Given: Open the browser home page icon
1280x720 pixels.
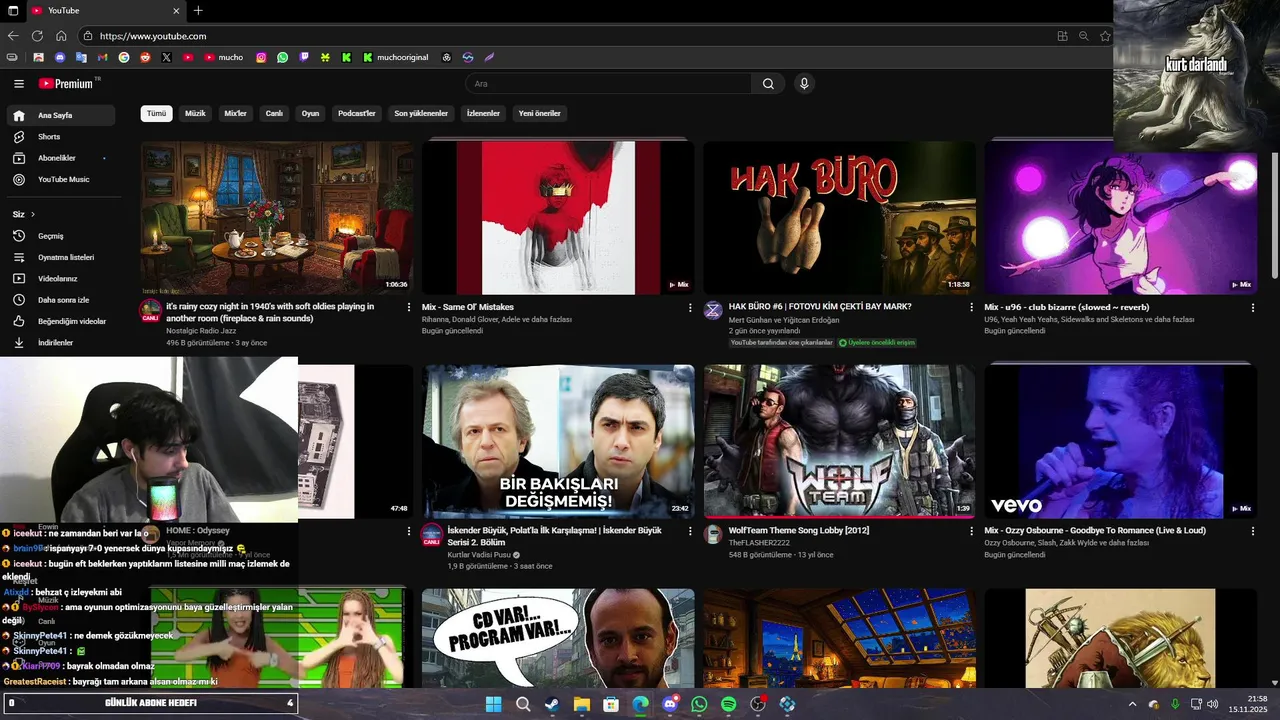Looking at the screenshot, I should pos(61,36).
